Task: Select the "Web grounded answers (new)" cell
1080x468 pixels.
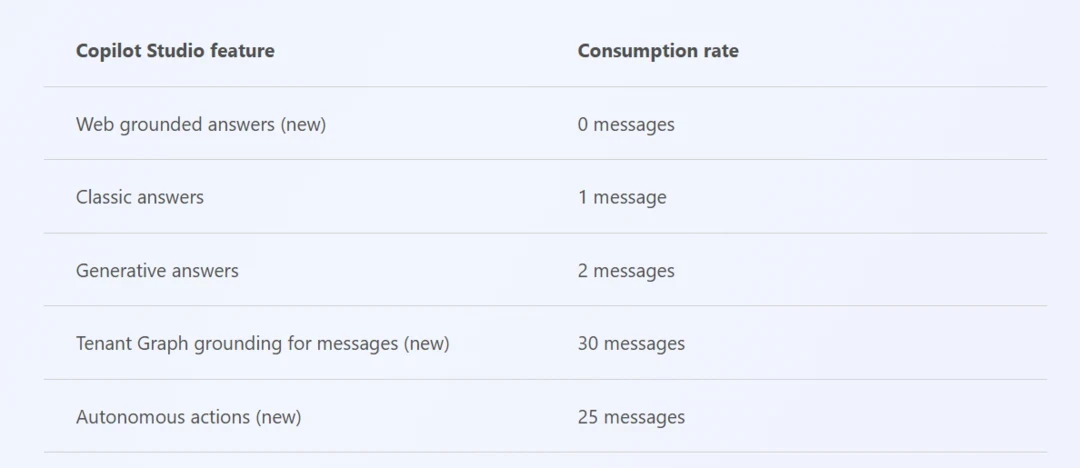Action: tap(200, 125)
